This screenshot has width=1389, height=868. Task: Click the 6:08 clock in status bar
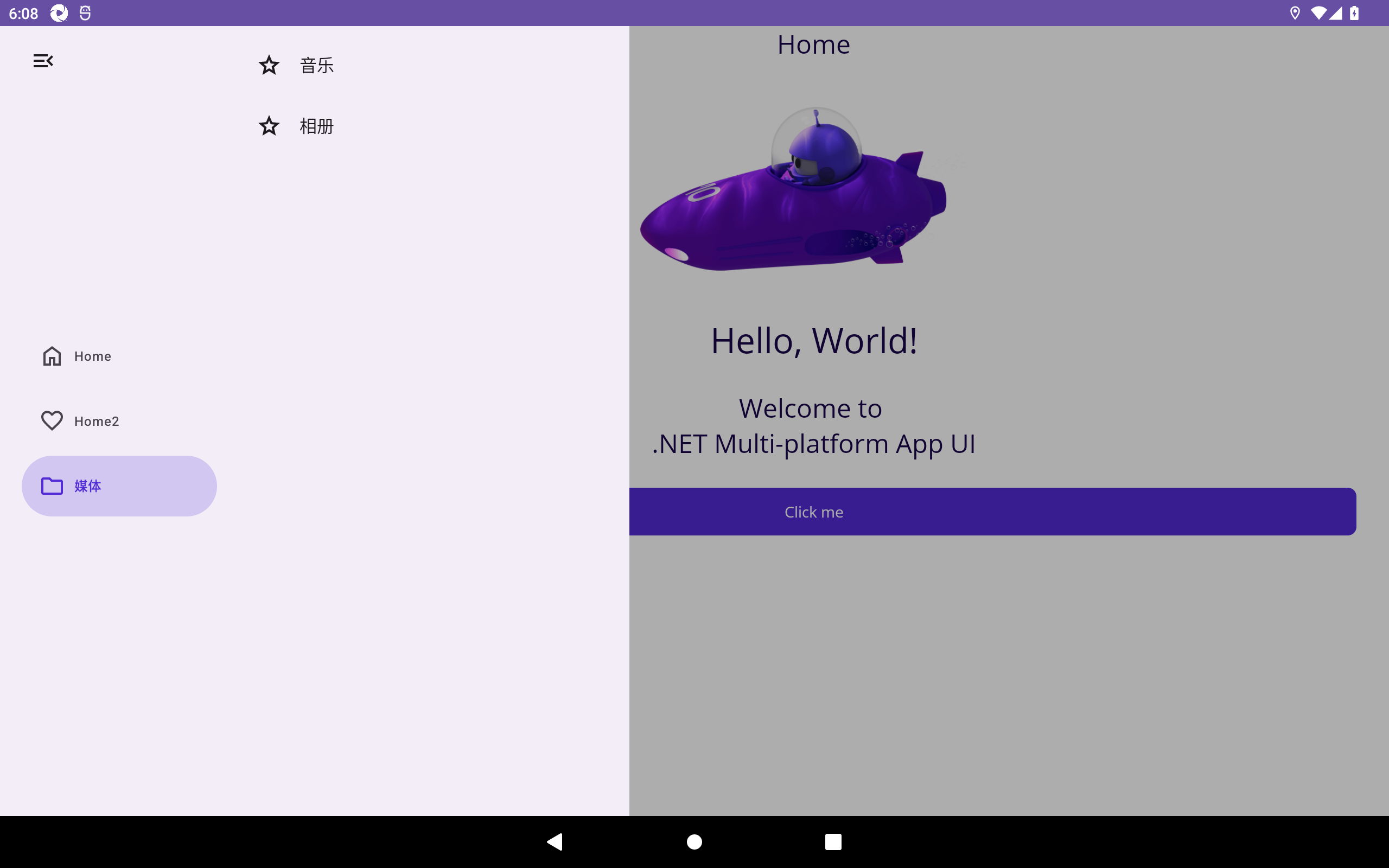click(x=23, y=13)
